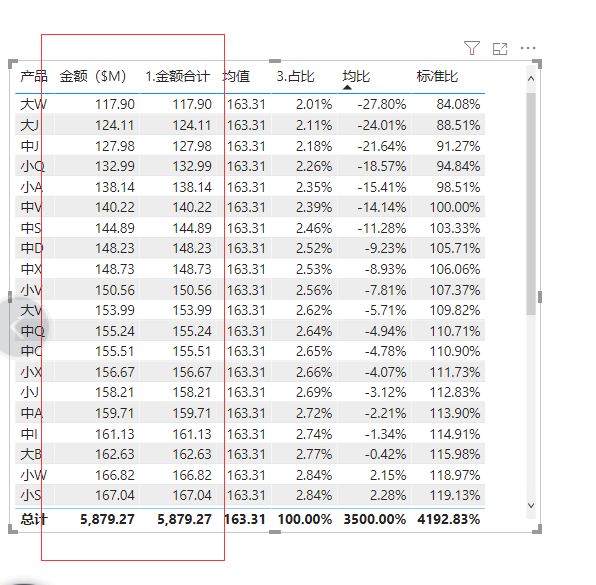Click the 1.金额合计 column header

pos(178,76)
